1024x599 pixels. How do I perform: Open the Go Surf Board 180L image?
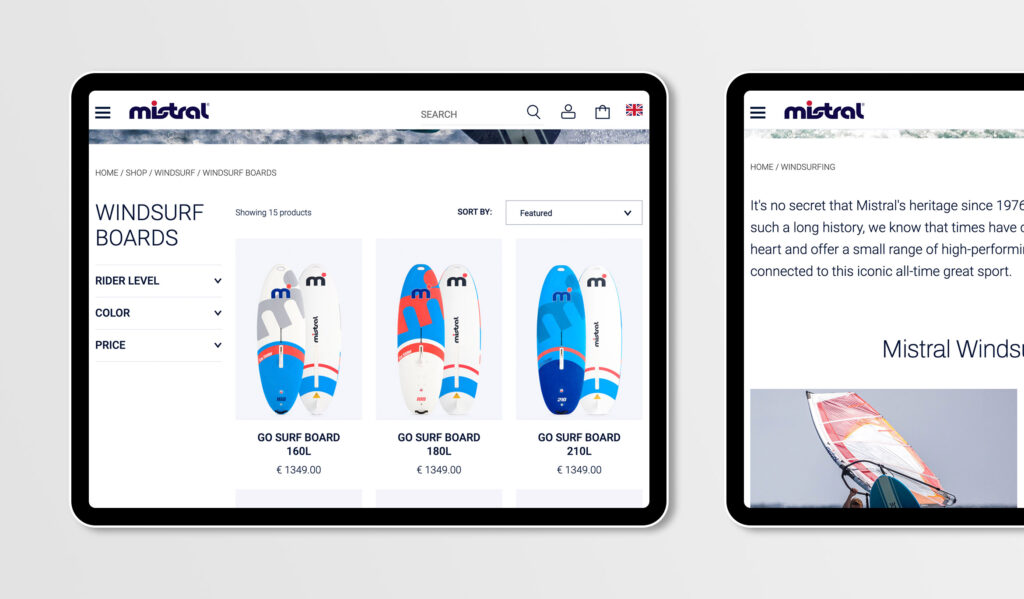(439, 329)
